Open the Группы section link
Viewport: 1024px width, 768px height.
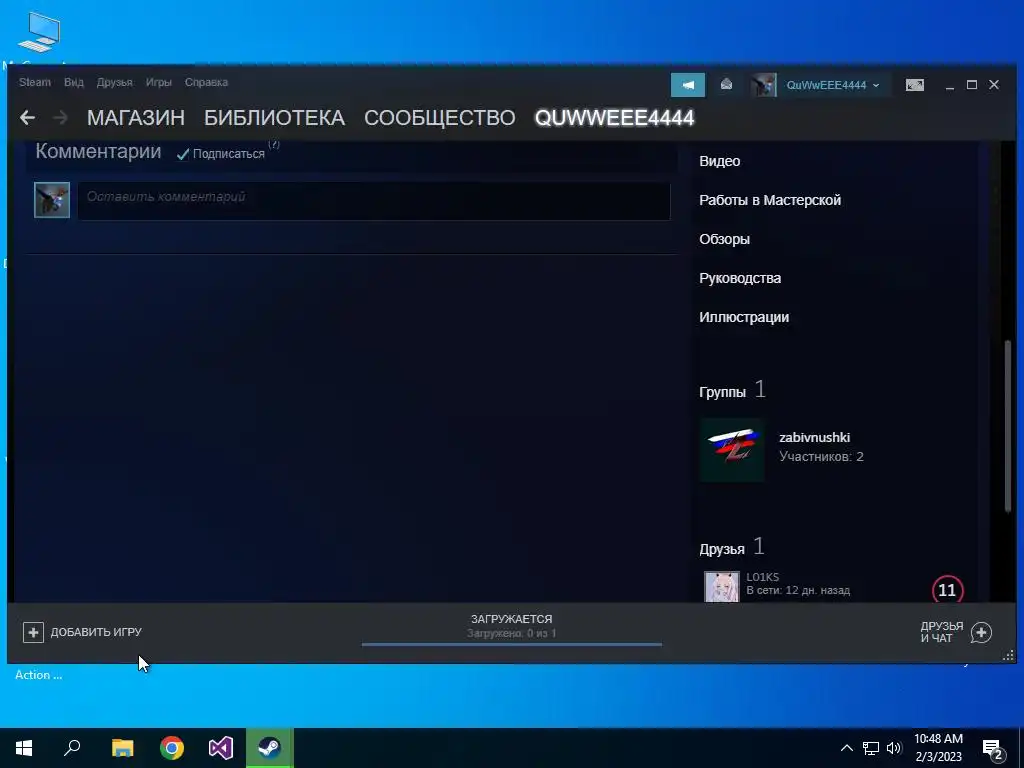pos(722,392)
